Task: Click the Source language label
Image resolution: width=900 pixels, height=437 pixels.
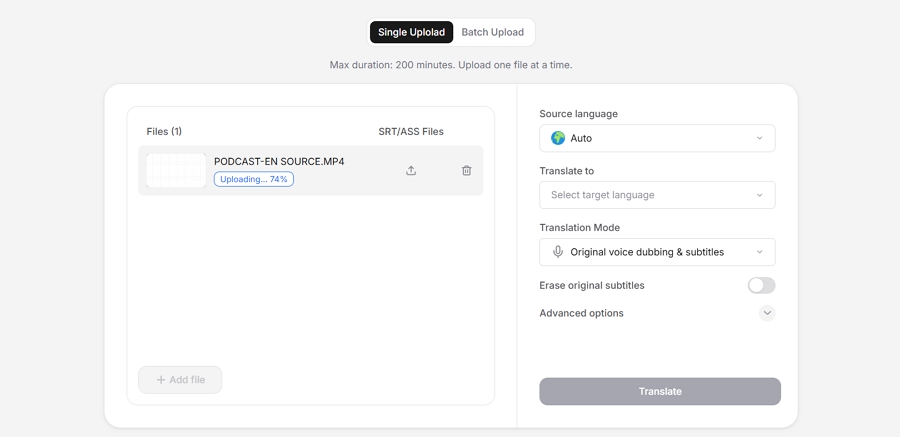Action: tap(579, 114)
